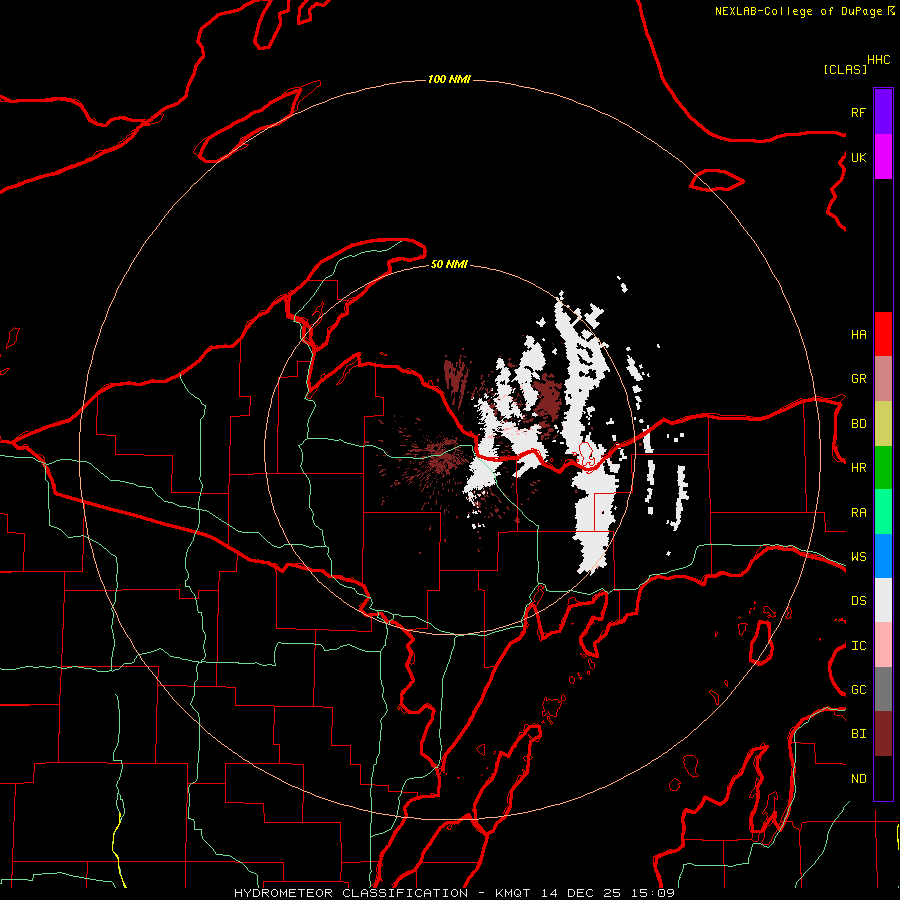Click the 'IC' legend label
This screenshot has width=900, height=900.
click(x=858, y=646)
